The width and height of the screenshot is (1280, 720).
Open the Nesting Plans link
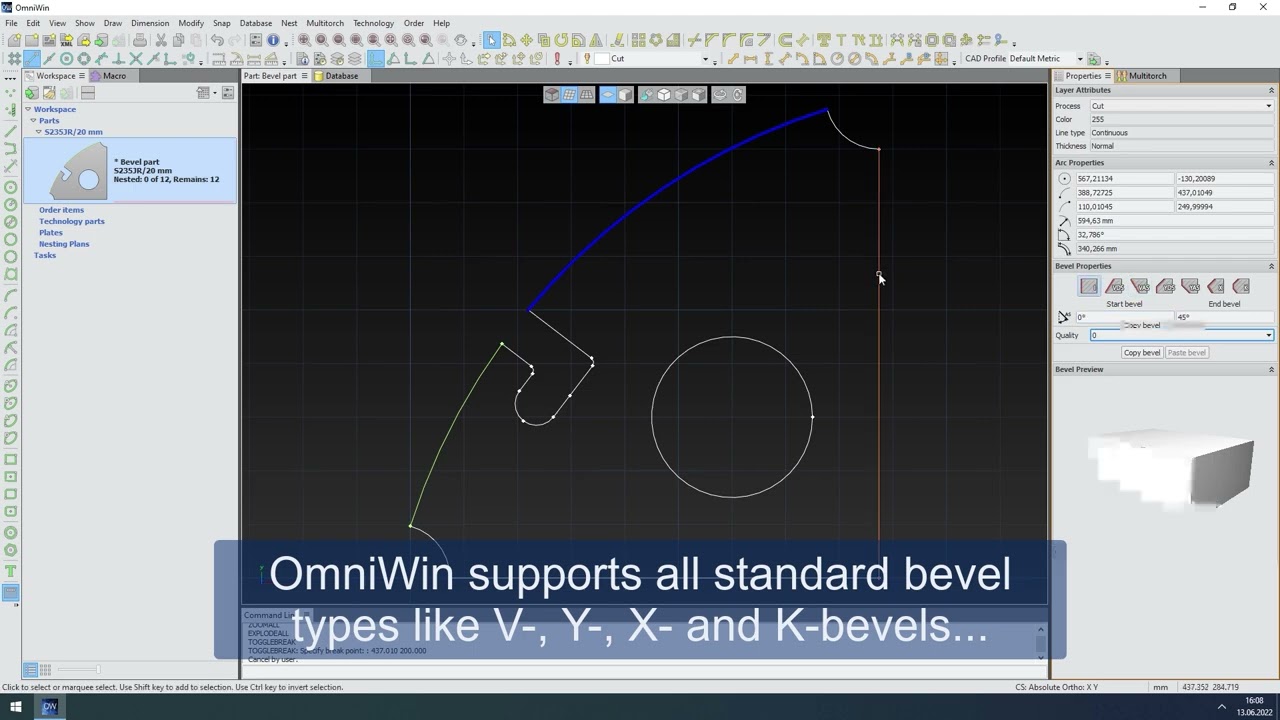(x=64, y=244)
